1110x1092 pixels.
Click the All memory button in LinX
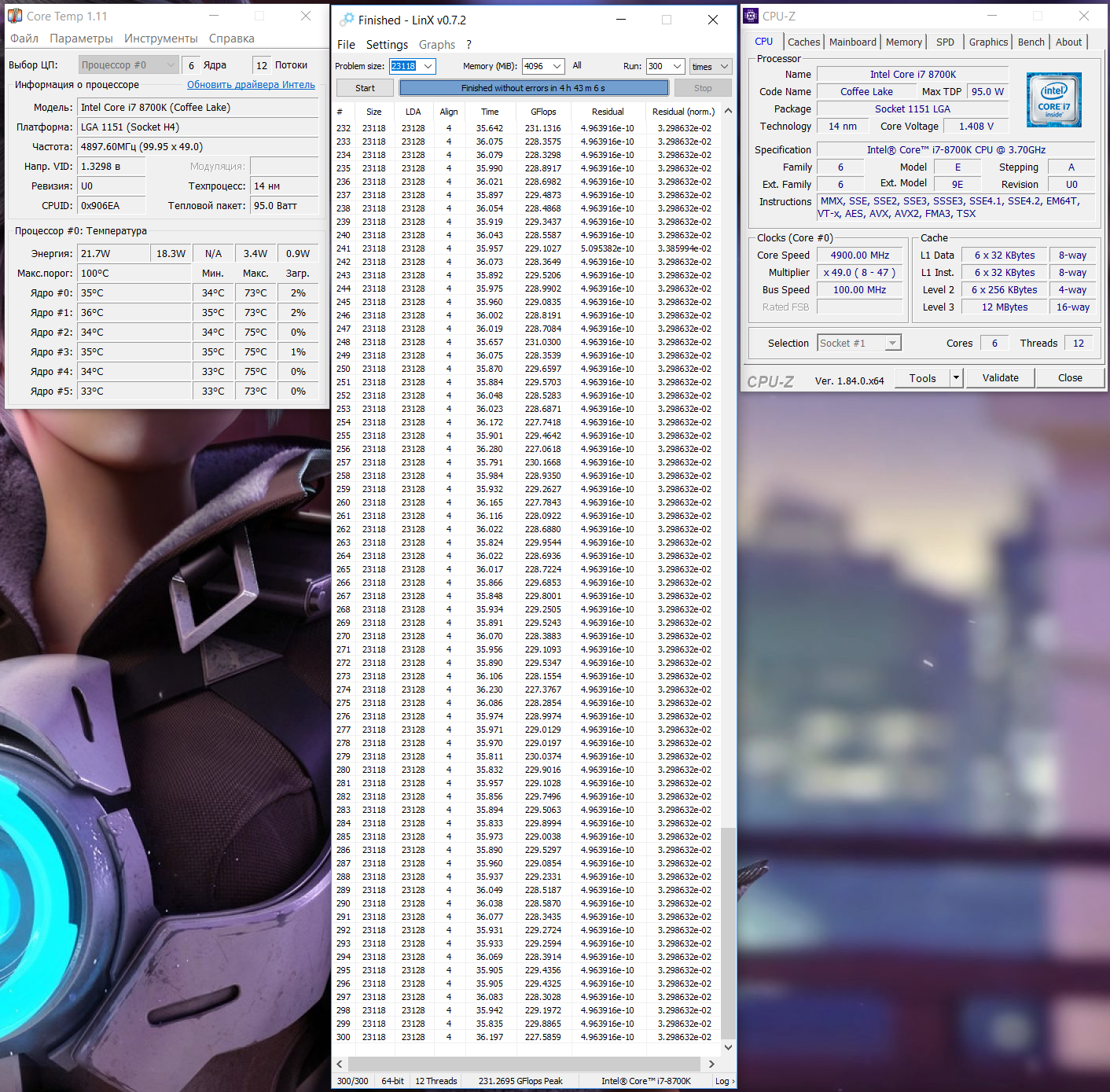coord(577,66)
